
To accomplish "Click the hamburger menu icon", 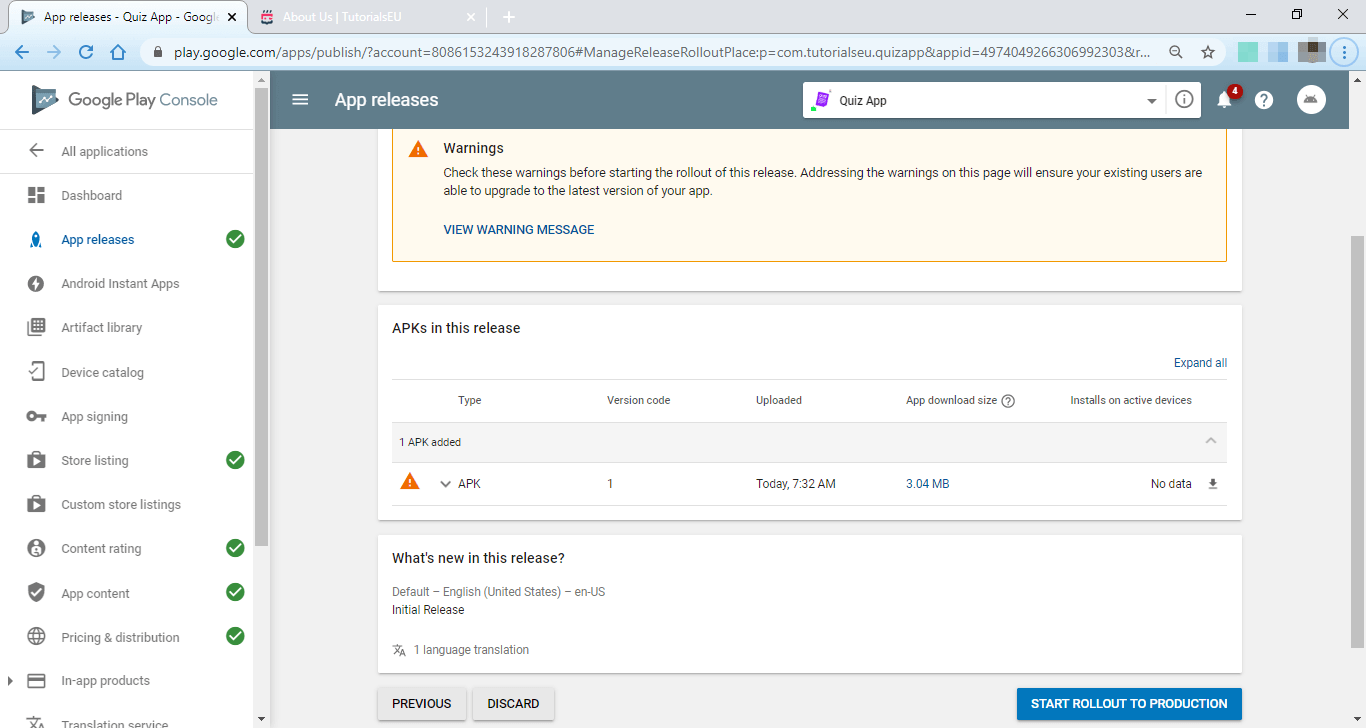I will point(300,100).
